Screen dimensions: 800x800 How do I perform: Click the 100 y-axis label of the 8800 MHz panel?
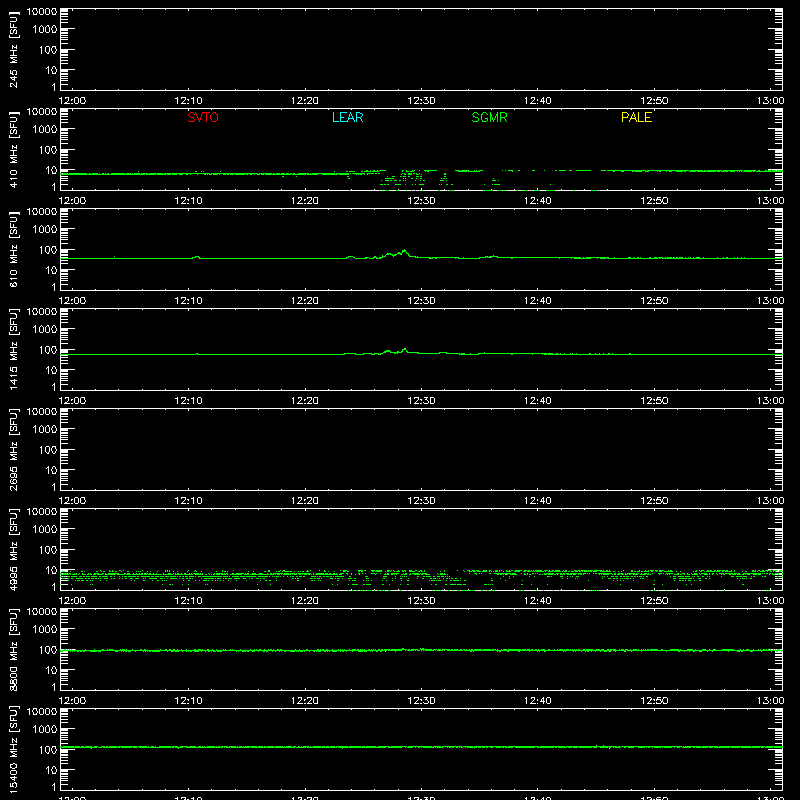[48, 650]
